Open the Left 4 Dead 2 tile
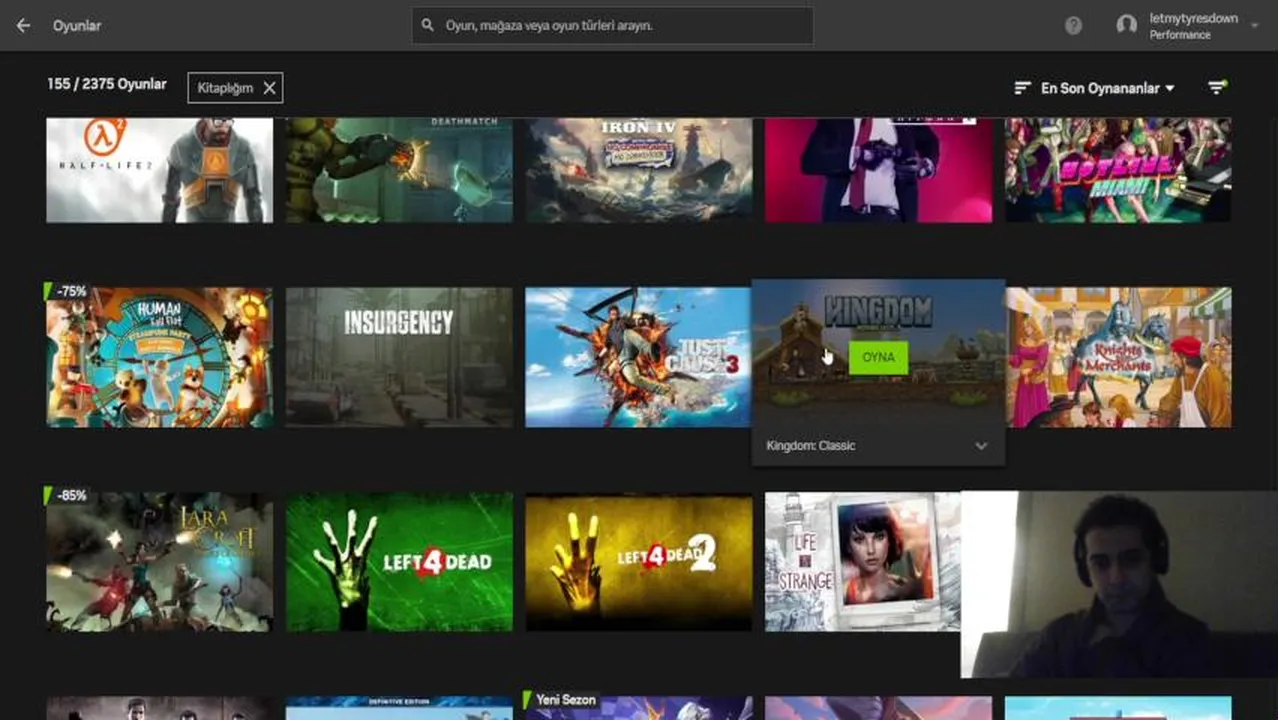 639,561
